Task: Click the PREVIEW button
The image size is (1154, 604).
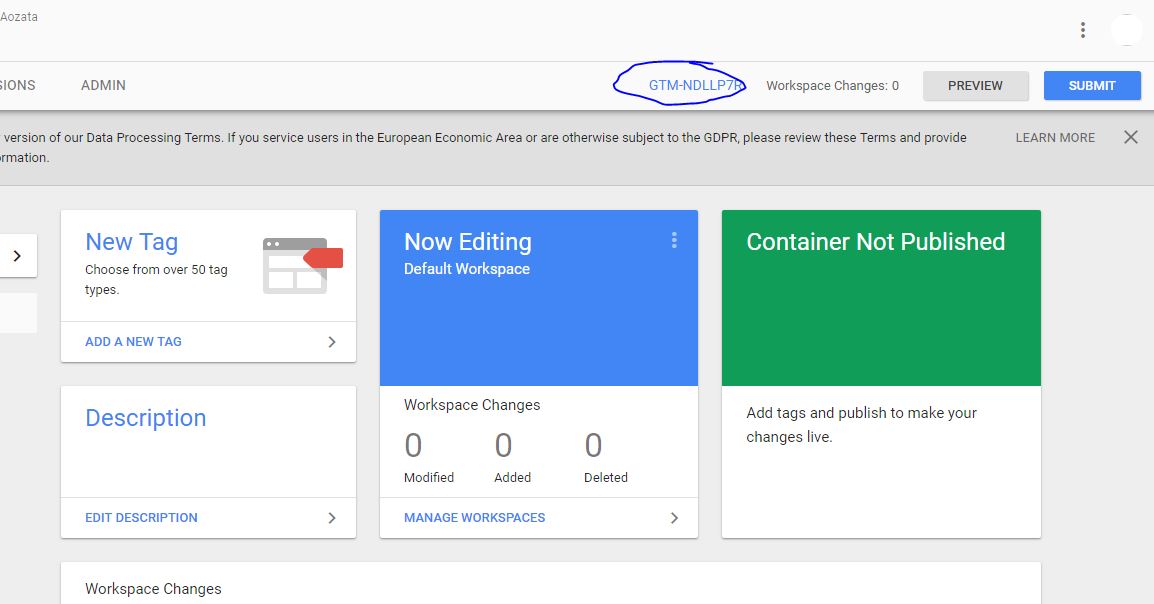Action: (975, 85)
